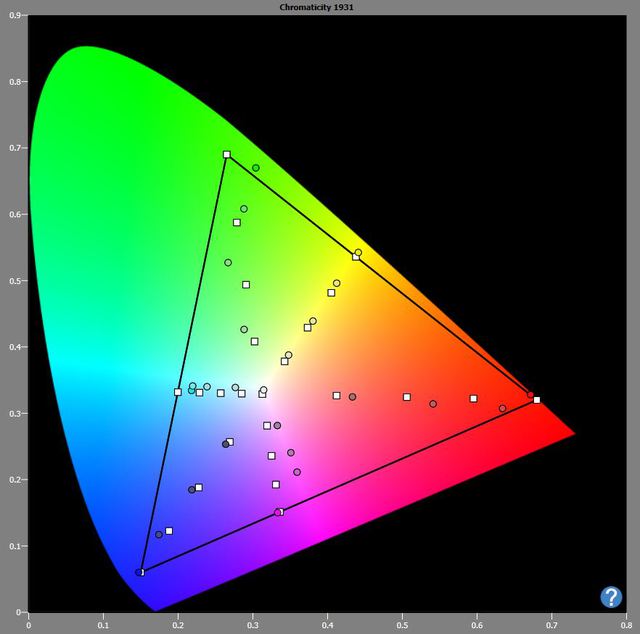640x634 pixels.
Task: Select the green primary target square at triangle top
Action: click(x=227, y=154)
